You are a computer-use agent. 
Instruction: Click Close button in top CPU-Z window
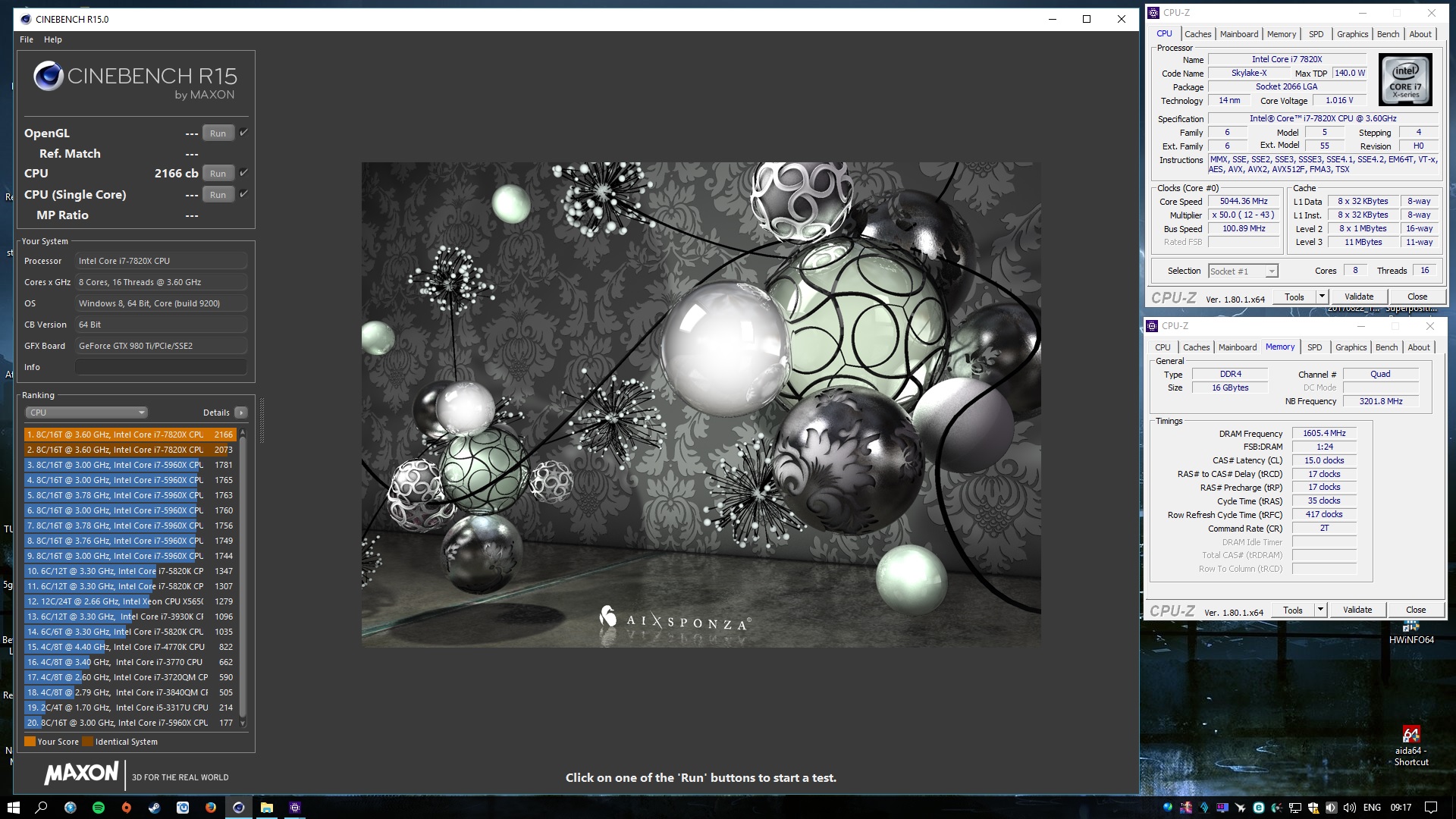click(1417, 297)
